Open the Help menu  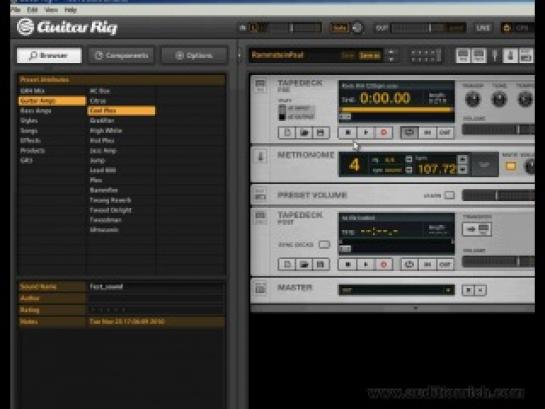[x=71, y=10]
